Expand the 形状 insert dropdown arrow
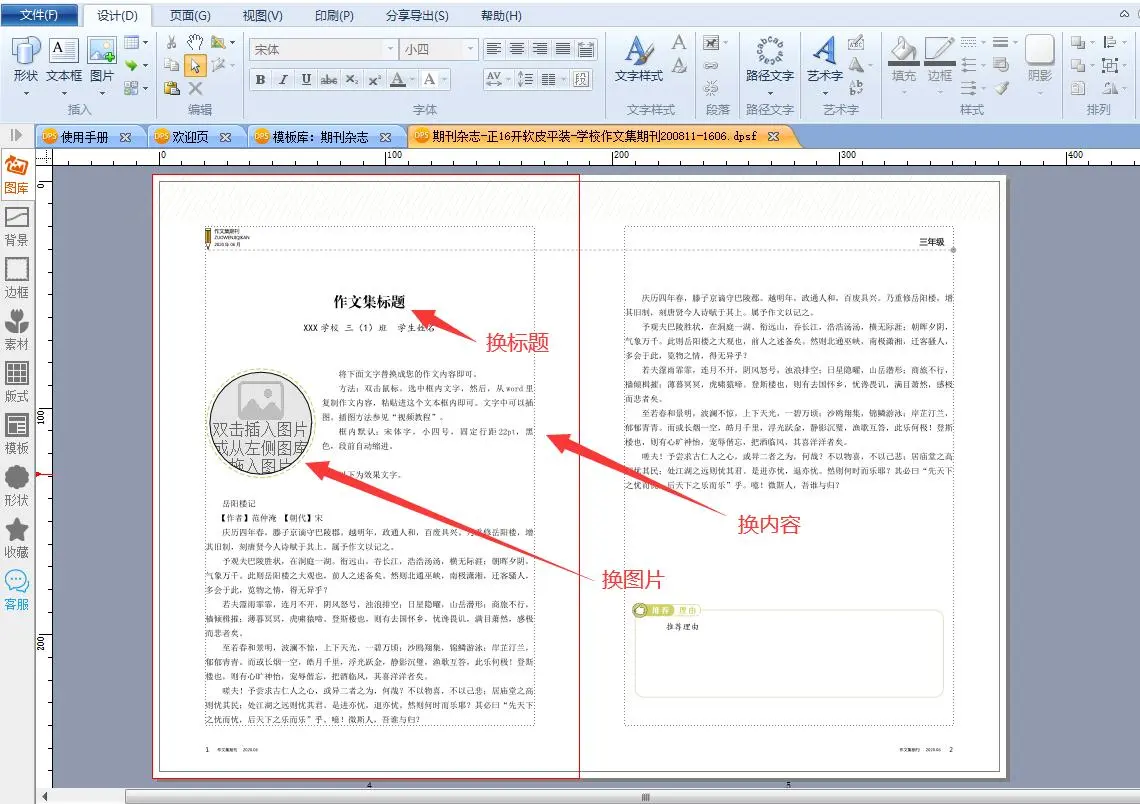 pyautogui.click(x=26, y=93)
